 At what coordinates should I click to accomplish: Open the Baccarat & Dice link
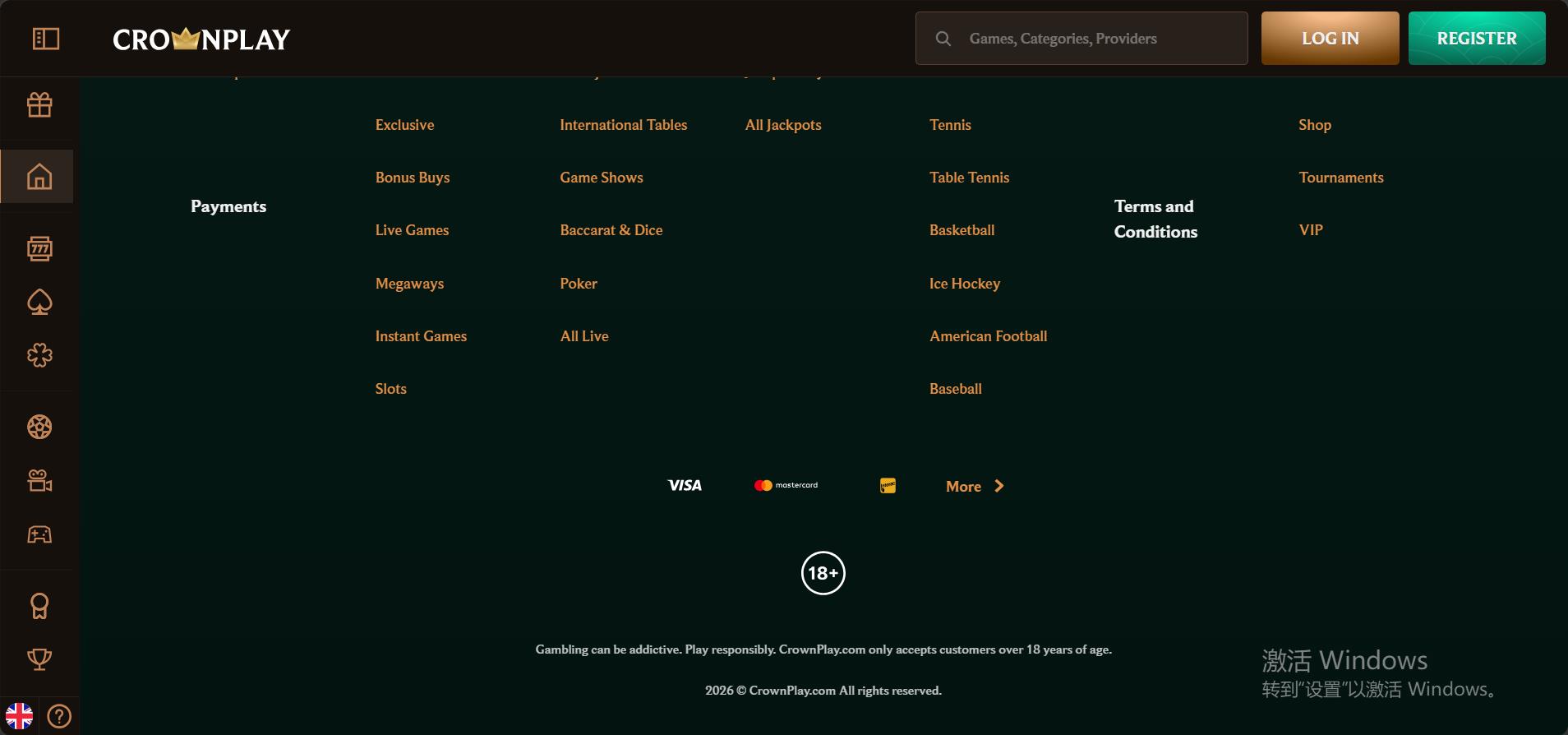(611, 230)
